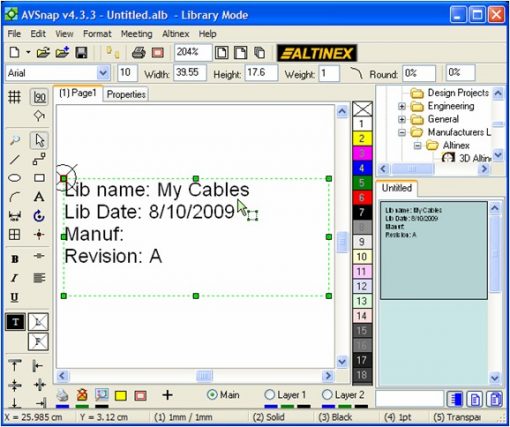Image resolution: width=510 pixels, height=427 pixels.
Task: Select the arrow pointer tool
Action: pos(39,140)
